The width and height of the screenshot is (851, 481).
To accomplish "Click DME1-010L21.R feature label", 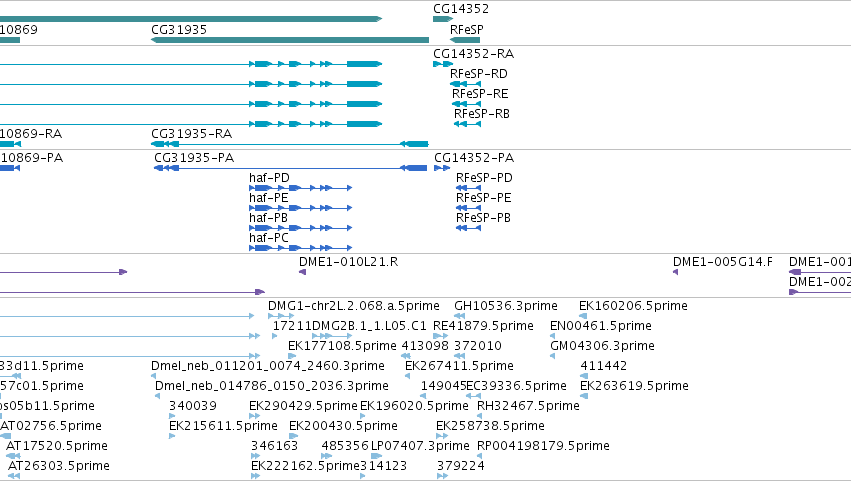I will pos(348,262).
